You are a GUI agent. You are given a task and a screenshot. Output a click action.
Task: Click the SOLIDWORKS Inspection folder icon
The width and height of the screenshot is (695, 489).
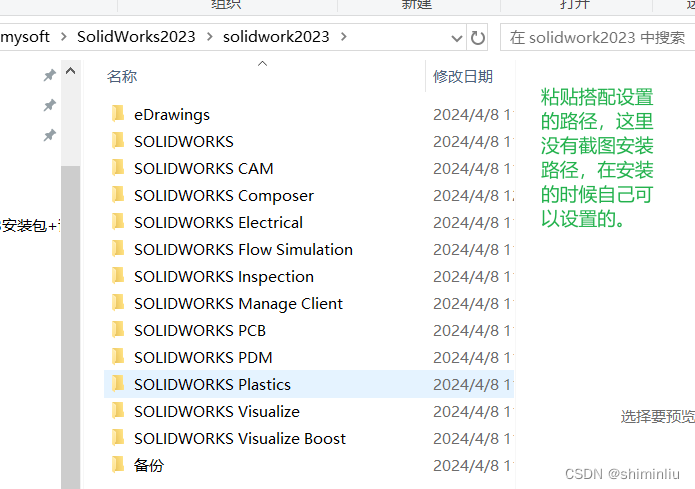(x=118, y=276)
